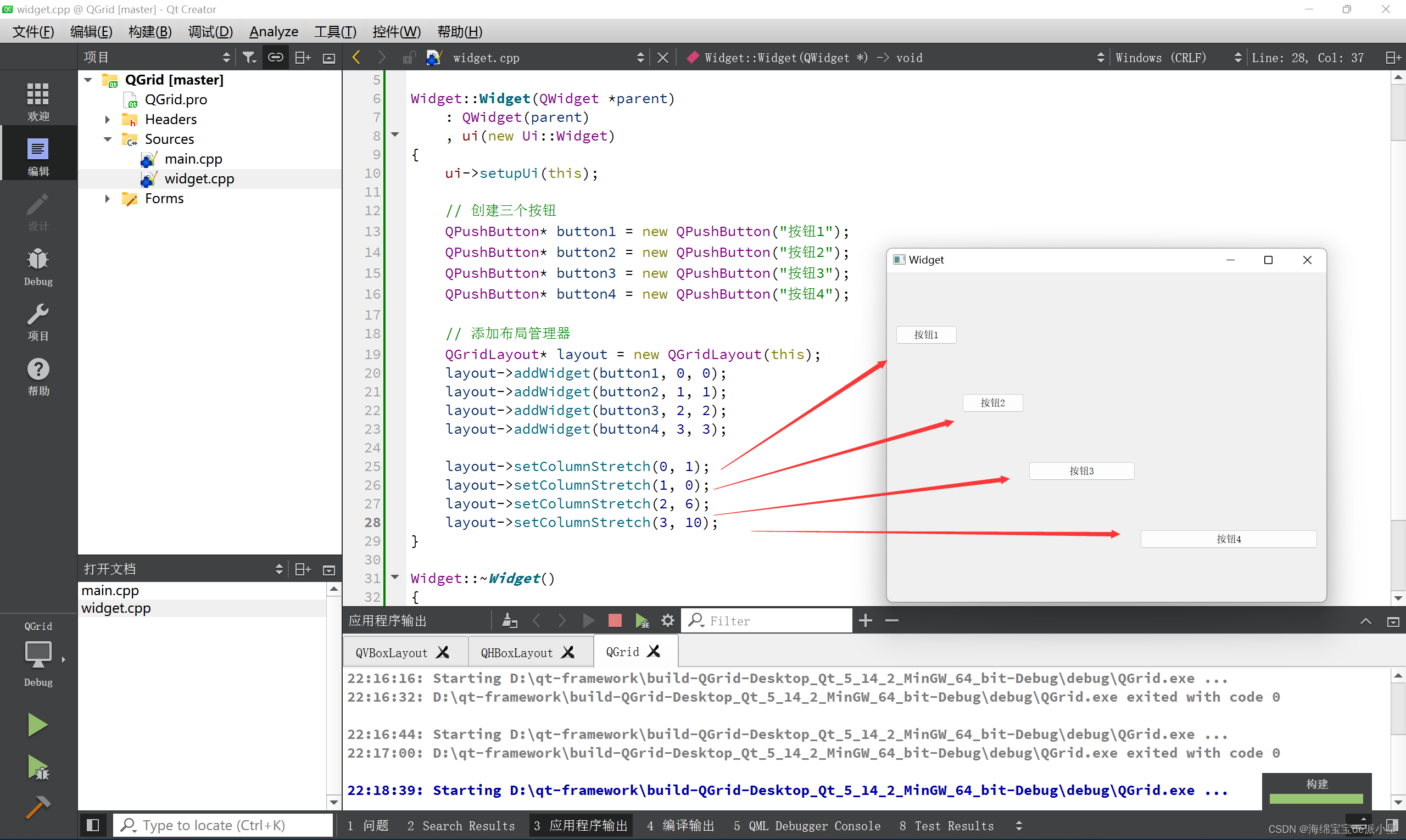Open the 调试(D) menu

point(210,32)
